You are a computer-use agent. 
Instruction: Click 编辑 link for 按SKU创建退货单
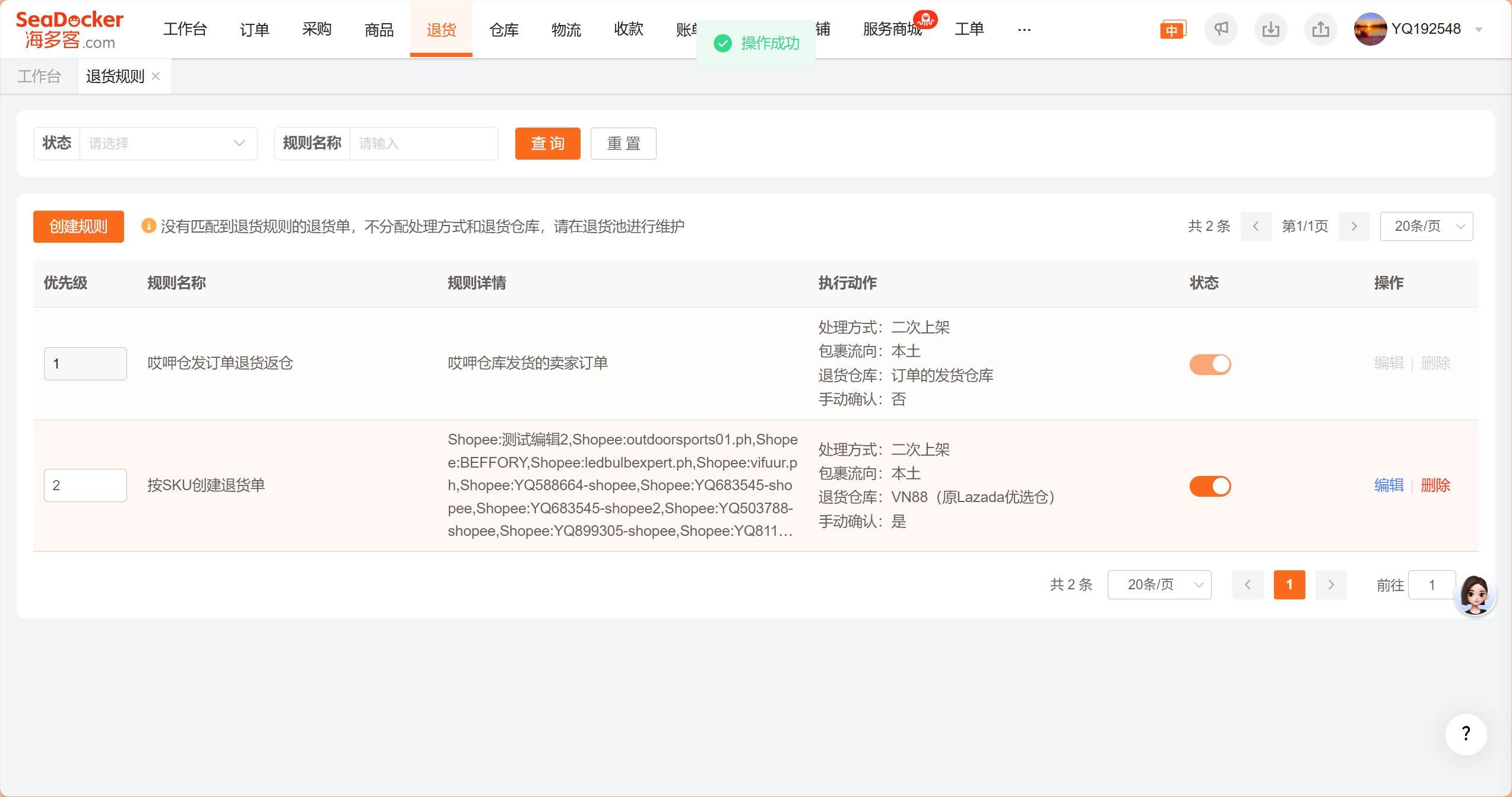(1389, 485)
